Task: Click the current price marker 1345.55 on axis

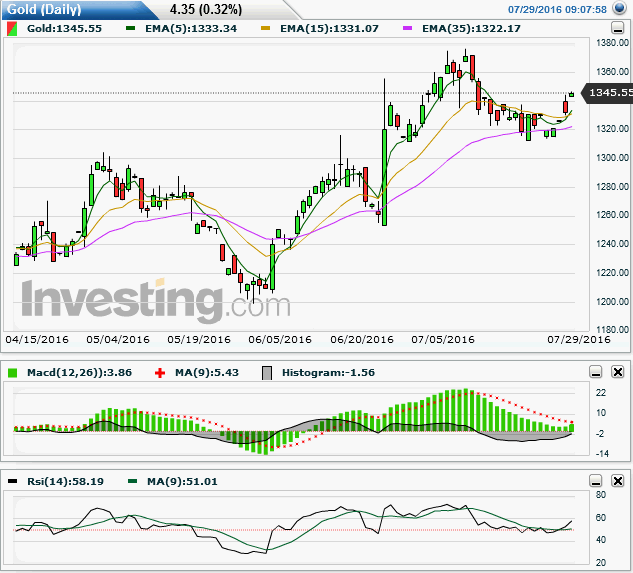Action: (608, 93)
